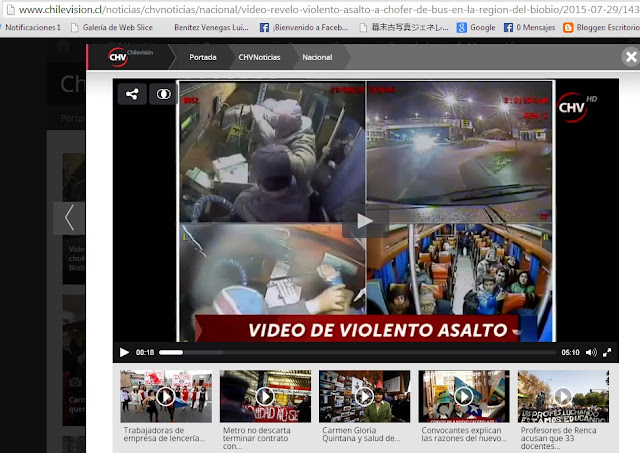Click the Chilevisión CHV logo
The width and height of the screenshot is (640, 453).
(x=130, y=57)
